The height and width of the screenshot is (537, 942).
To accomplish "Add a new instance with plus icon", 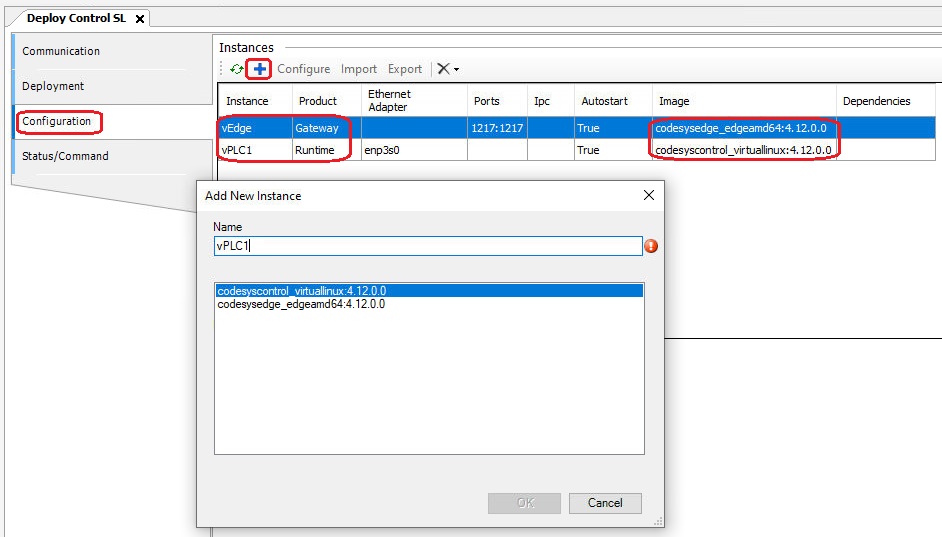I will tap(260, 69).
